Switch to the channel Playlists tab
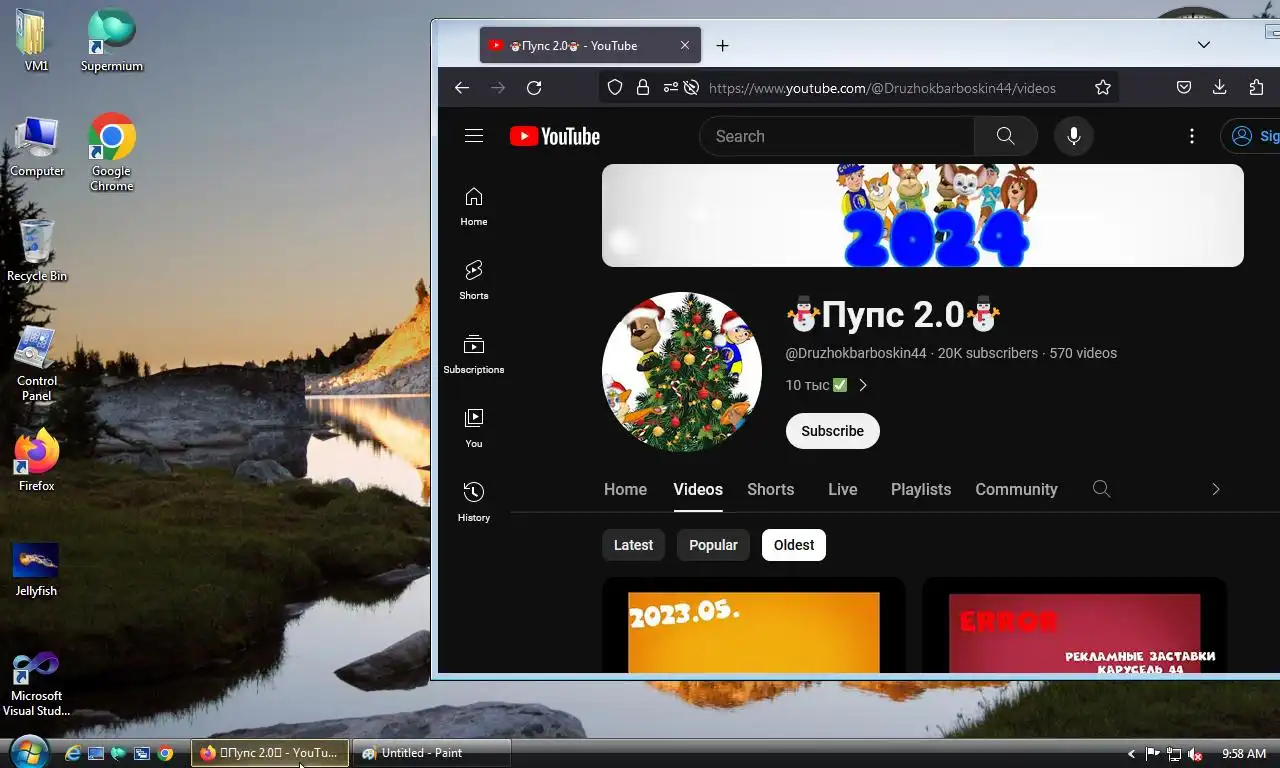 [921, 489]
